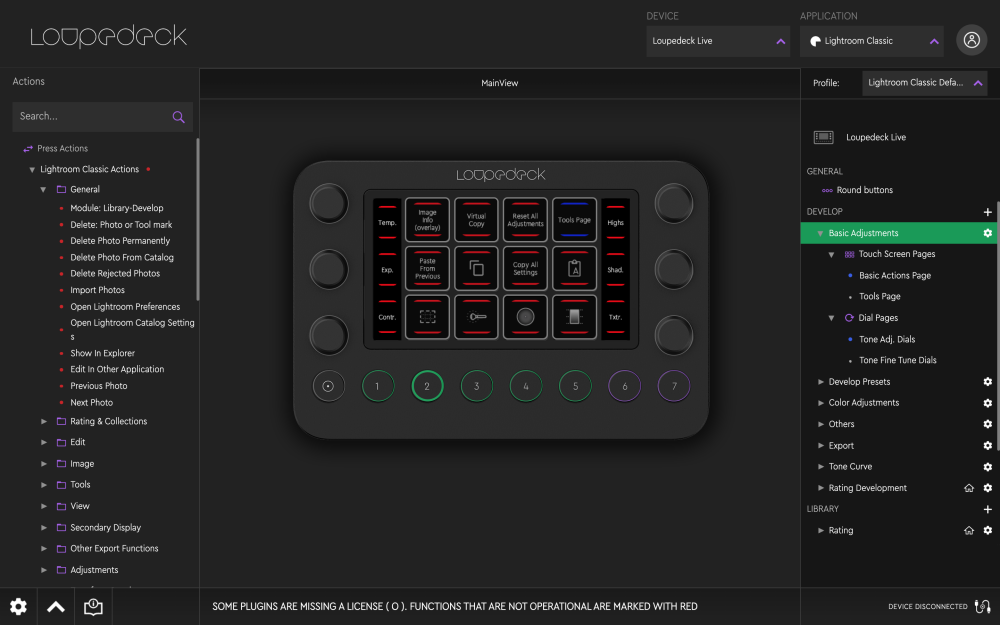Select the Highs dial slot
The width and height of the screenshot is (1000, 625).
point(615,222)
